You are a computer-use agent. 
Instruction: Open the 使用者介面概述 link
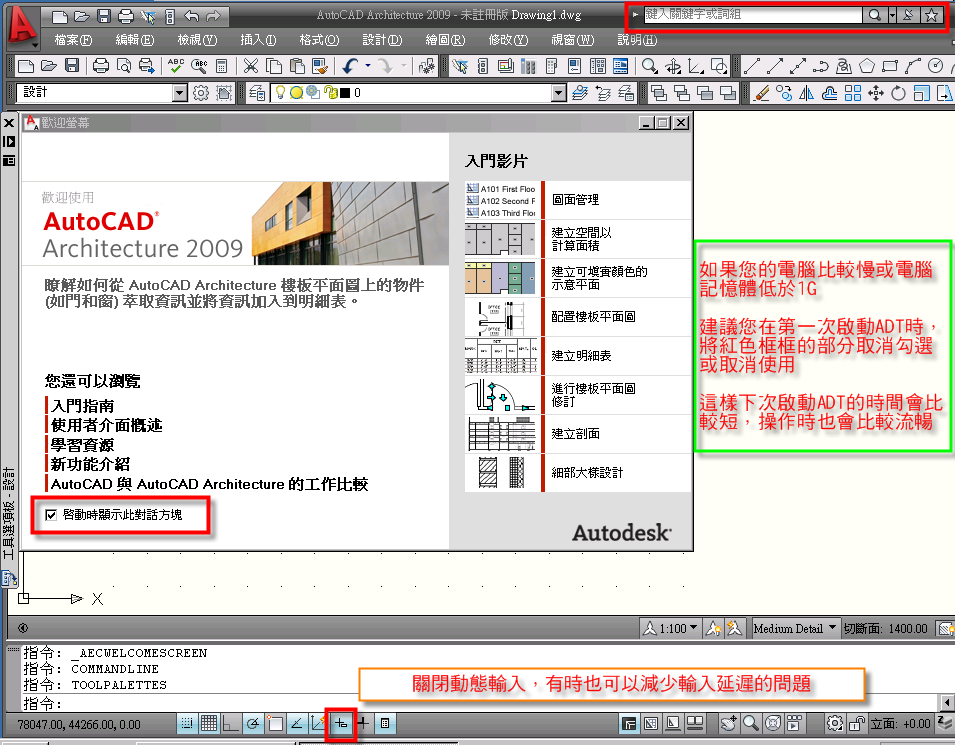click(x=107, y=426)
